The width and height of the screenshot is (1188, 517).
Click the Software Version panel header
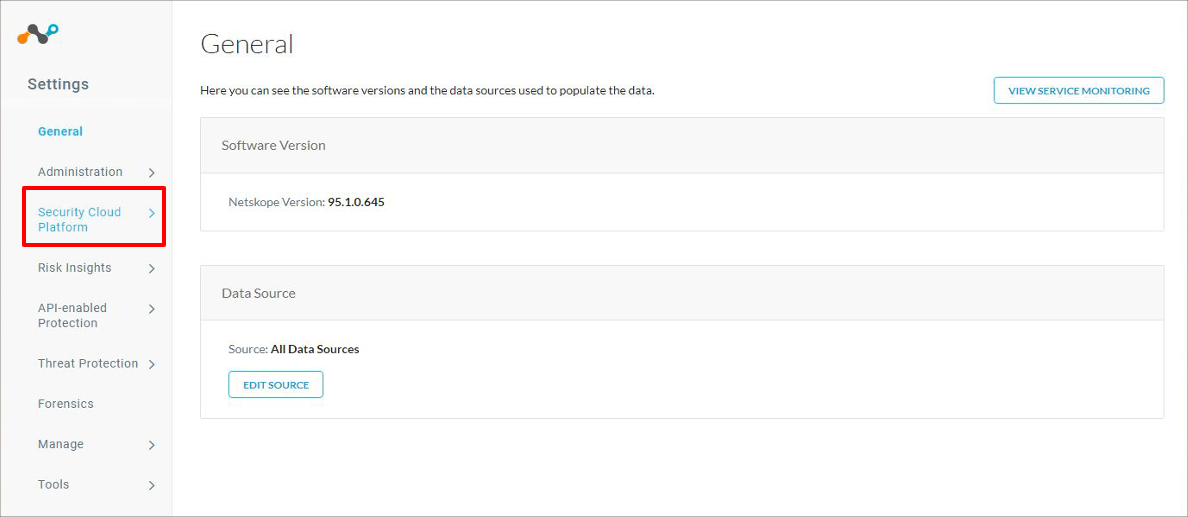pyautogui.click(x=682, y=145)
